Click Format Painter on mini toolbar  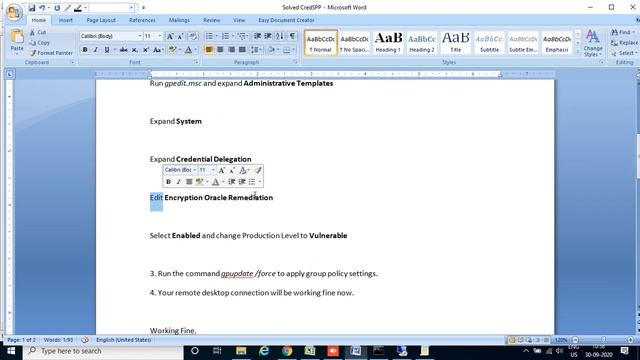coord(258,170)
